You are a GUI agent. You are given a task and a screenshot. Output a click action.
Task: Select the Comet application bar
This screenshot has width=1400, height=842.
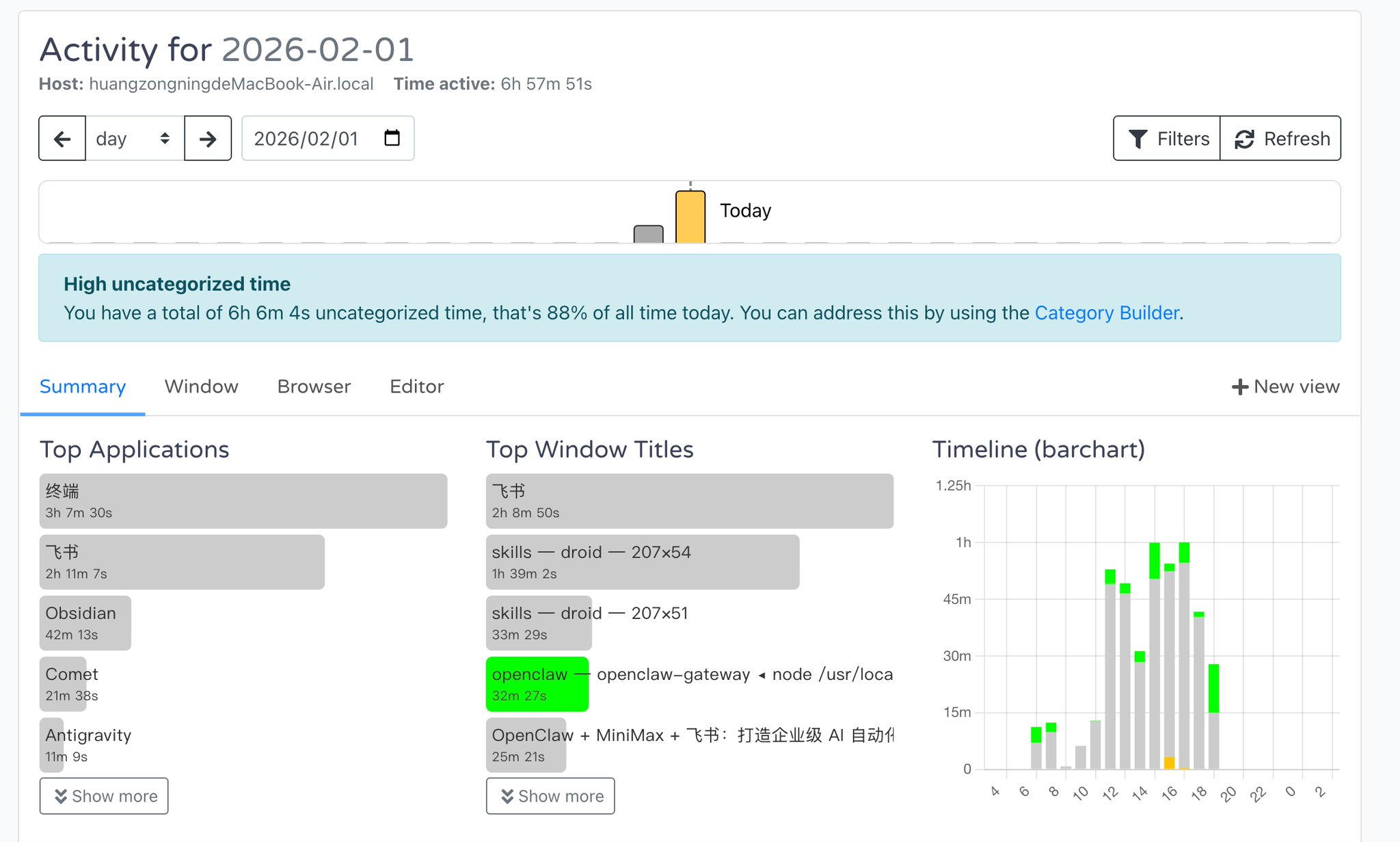pyautogui.click(x=63, y=684)
